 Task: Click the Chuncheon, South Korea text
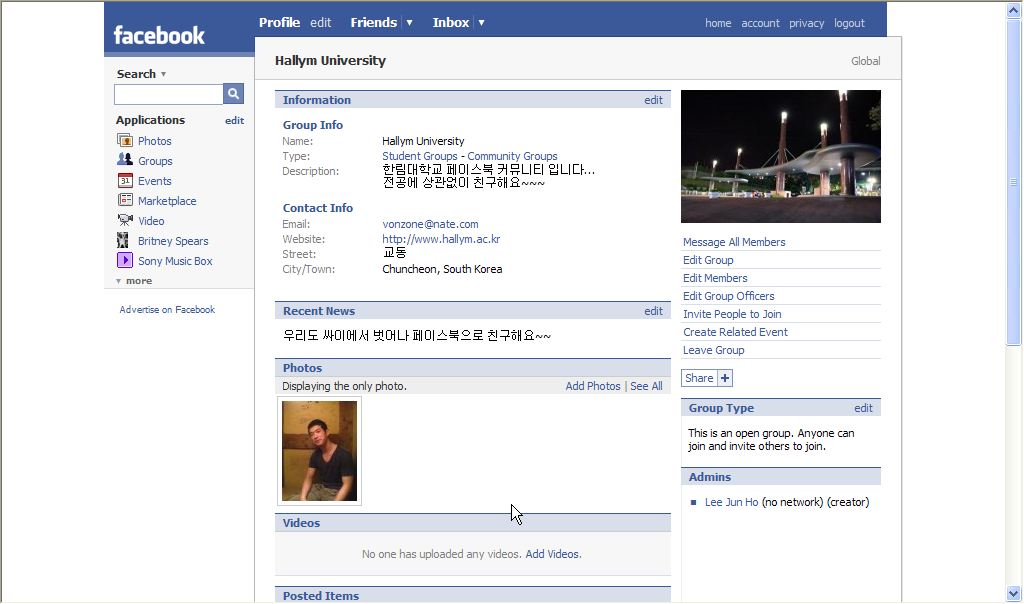tap(442, 269)
